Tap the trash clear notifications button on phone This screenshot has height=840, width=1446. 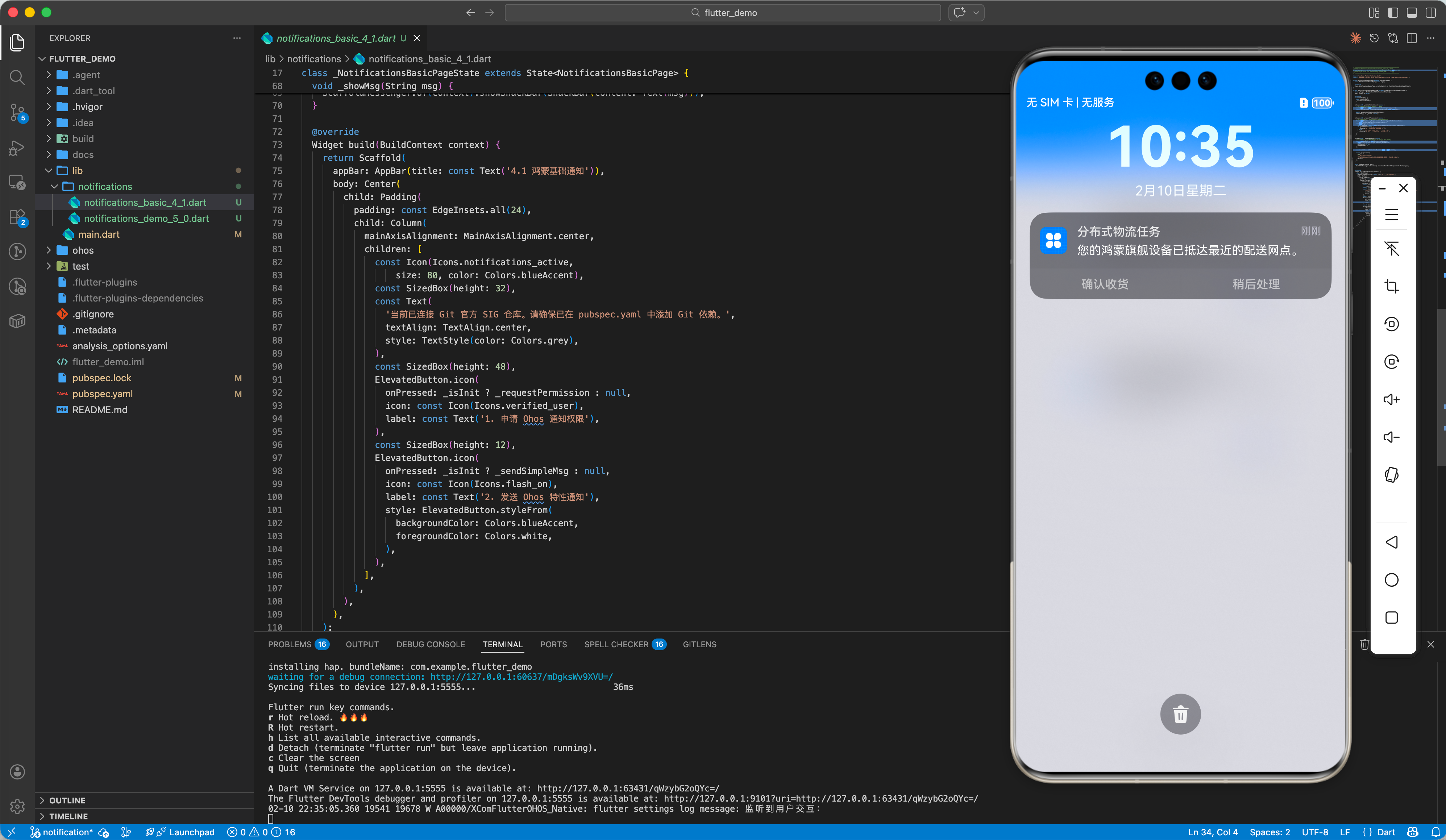1180,714
